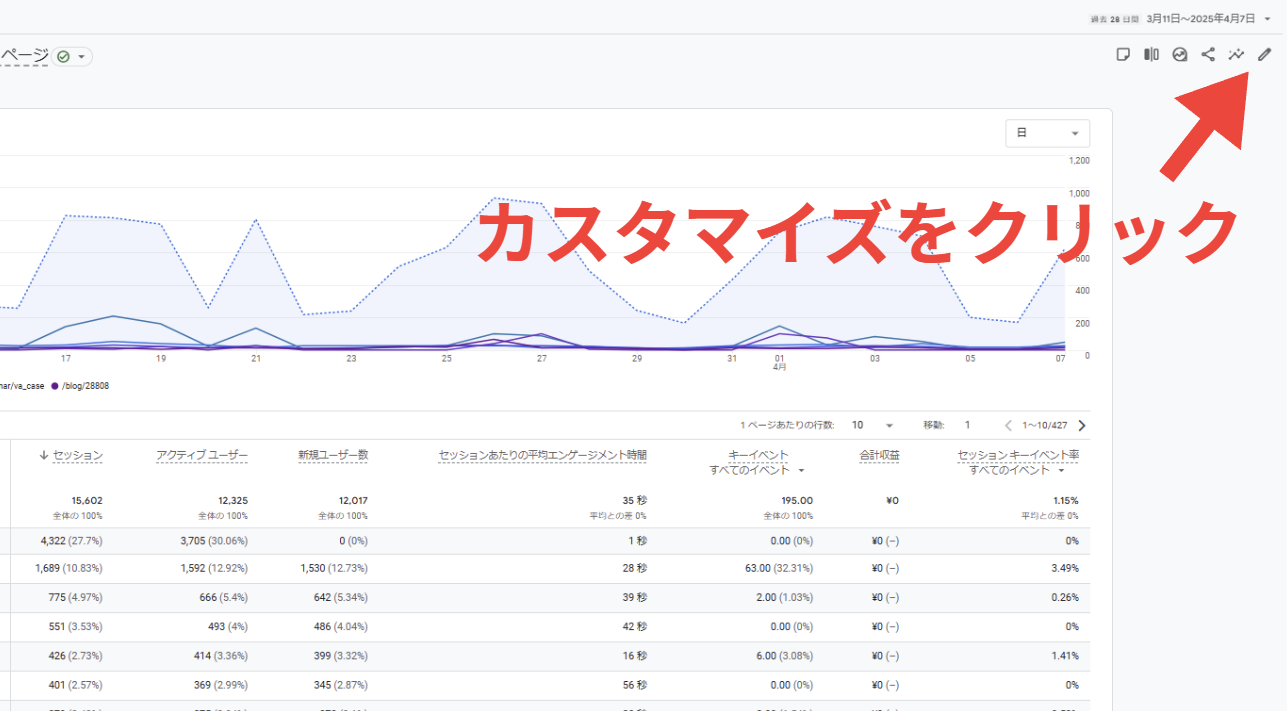The width and height of the screenshot is (1287, 711).
Task: Expand すべてのイベント dropdown under セッションキーイベント率
Action: pyautogui.click(x=1024, y=470)
